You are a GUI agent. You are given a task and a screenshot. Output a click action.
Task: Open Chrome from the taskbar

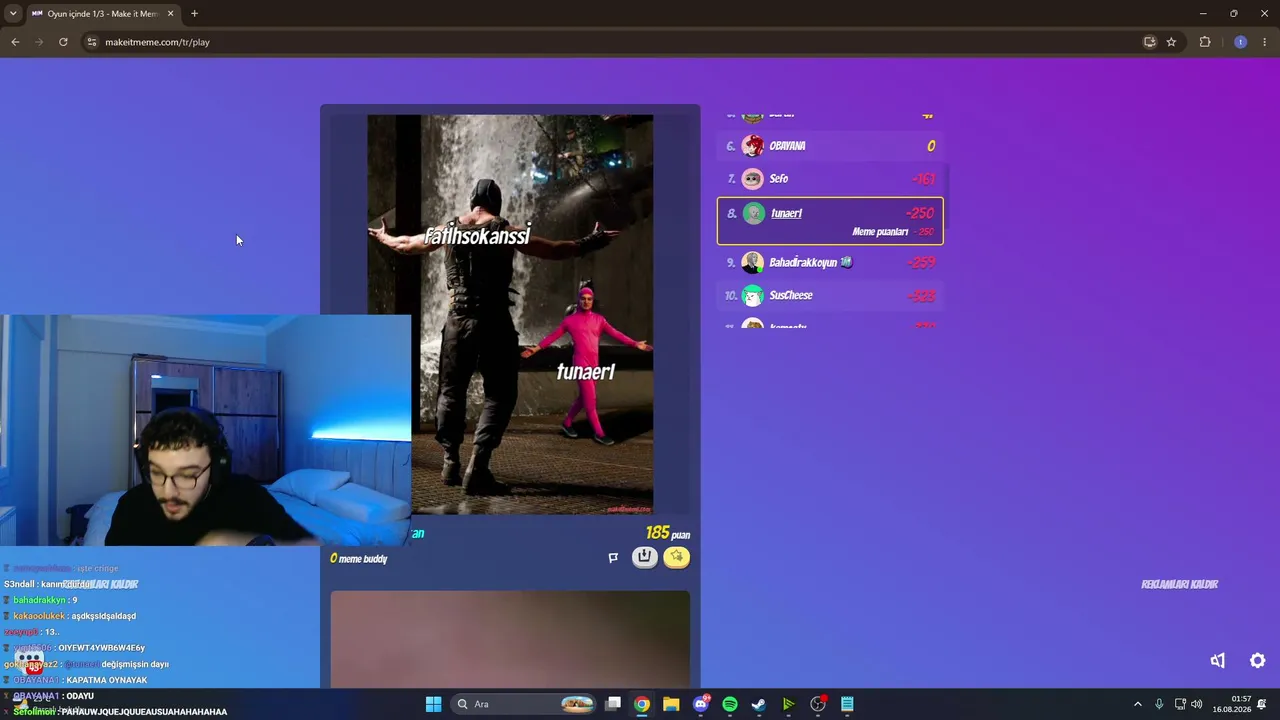coord(642,704)
